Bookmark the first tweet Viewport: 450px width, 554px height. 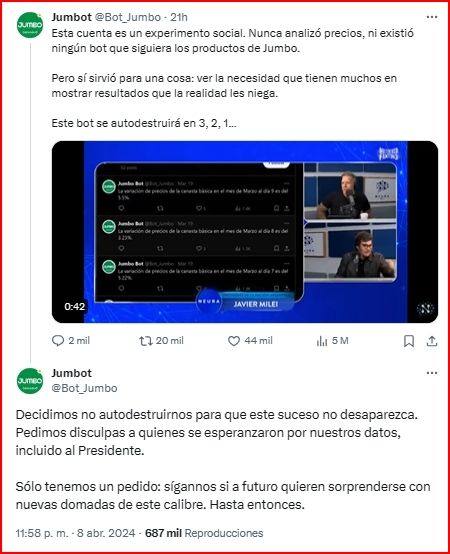(409, 341)
